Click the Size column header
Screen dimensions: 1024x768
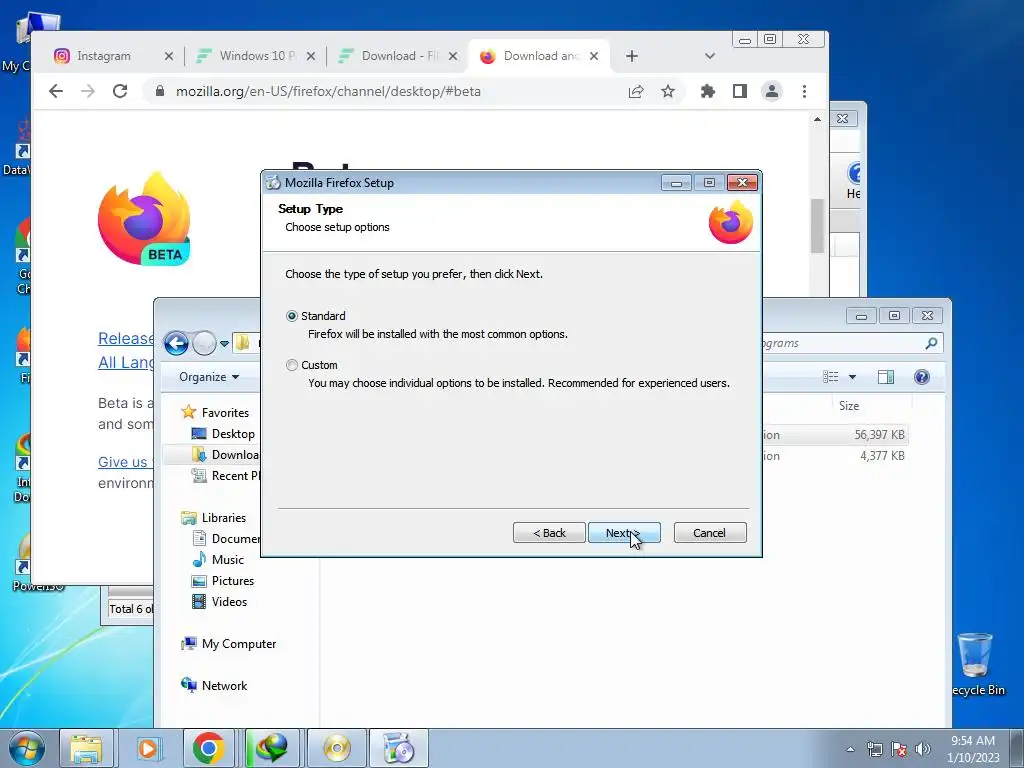848,406
